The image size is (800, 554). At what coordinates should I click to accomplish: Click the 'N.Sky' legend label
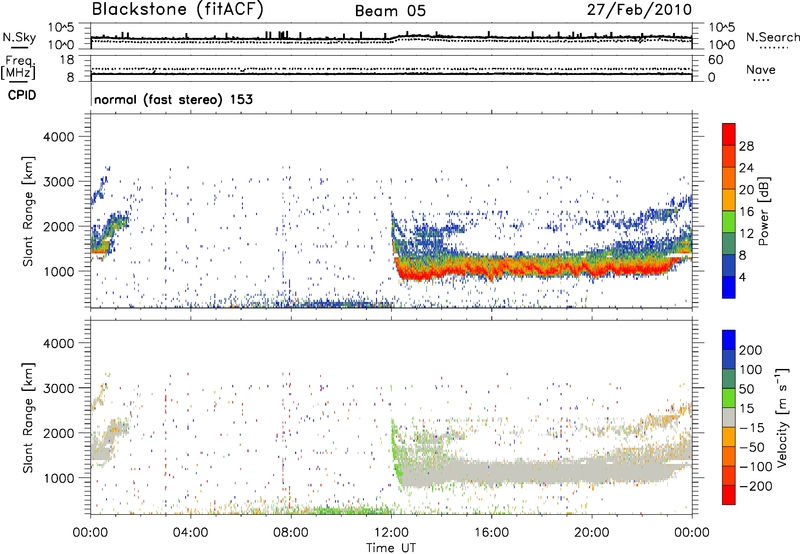coord(19,37)
